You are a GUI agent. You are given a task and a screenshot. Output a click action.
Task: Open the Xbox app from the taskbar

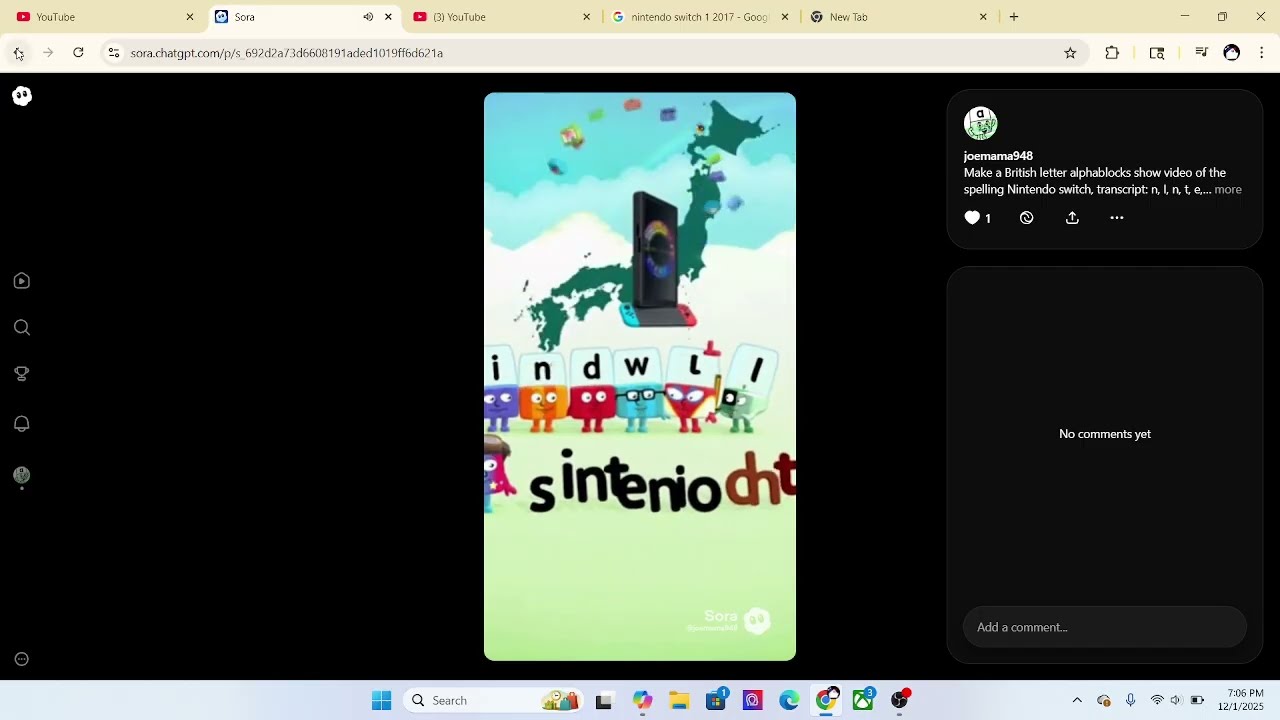pos(863,701)
